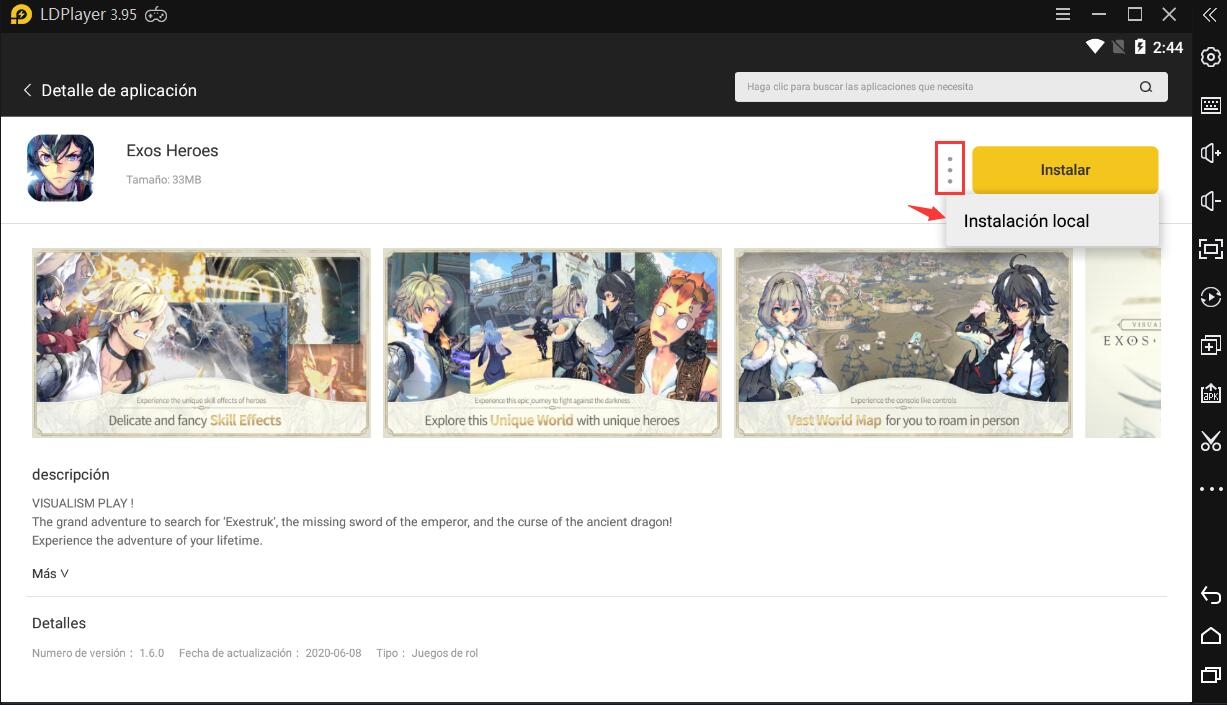Click the Exos Heroes title text

172,151
